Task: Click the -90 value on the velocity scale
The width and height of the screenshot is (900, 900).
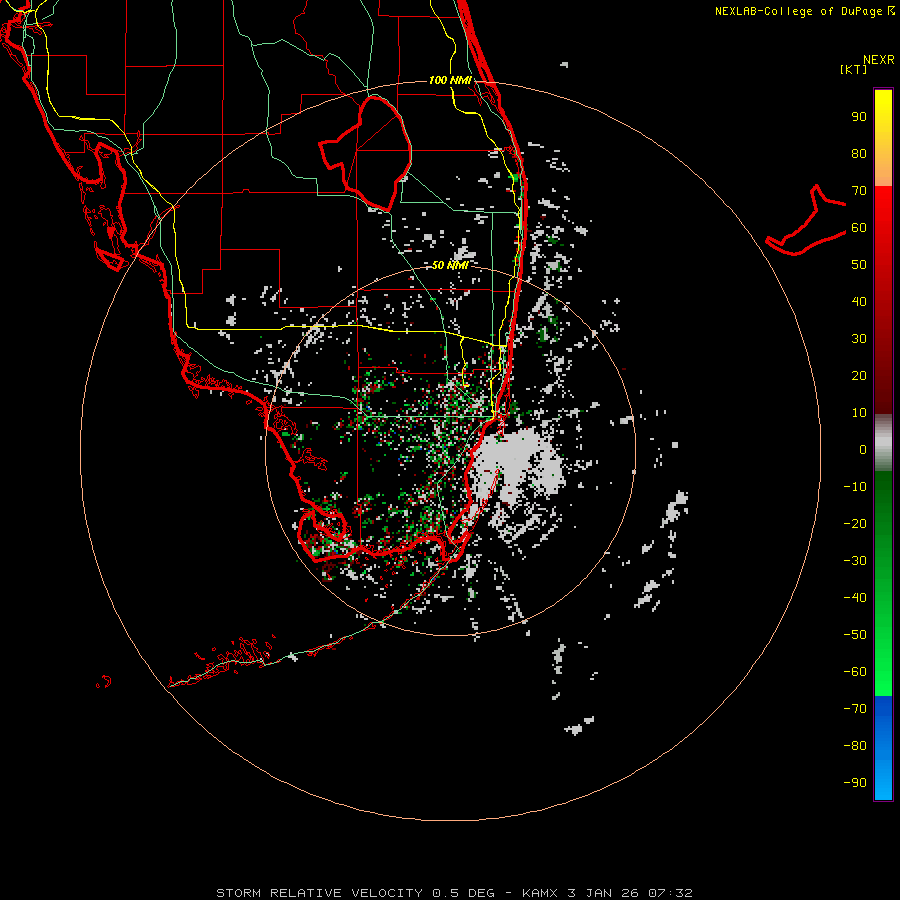Action: pyautogui.click(x=855, y=783)
